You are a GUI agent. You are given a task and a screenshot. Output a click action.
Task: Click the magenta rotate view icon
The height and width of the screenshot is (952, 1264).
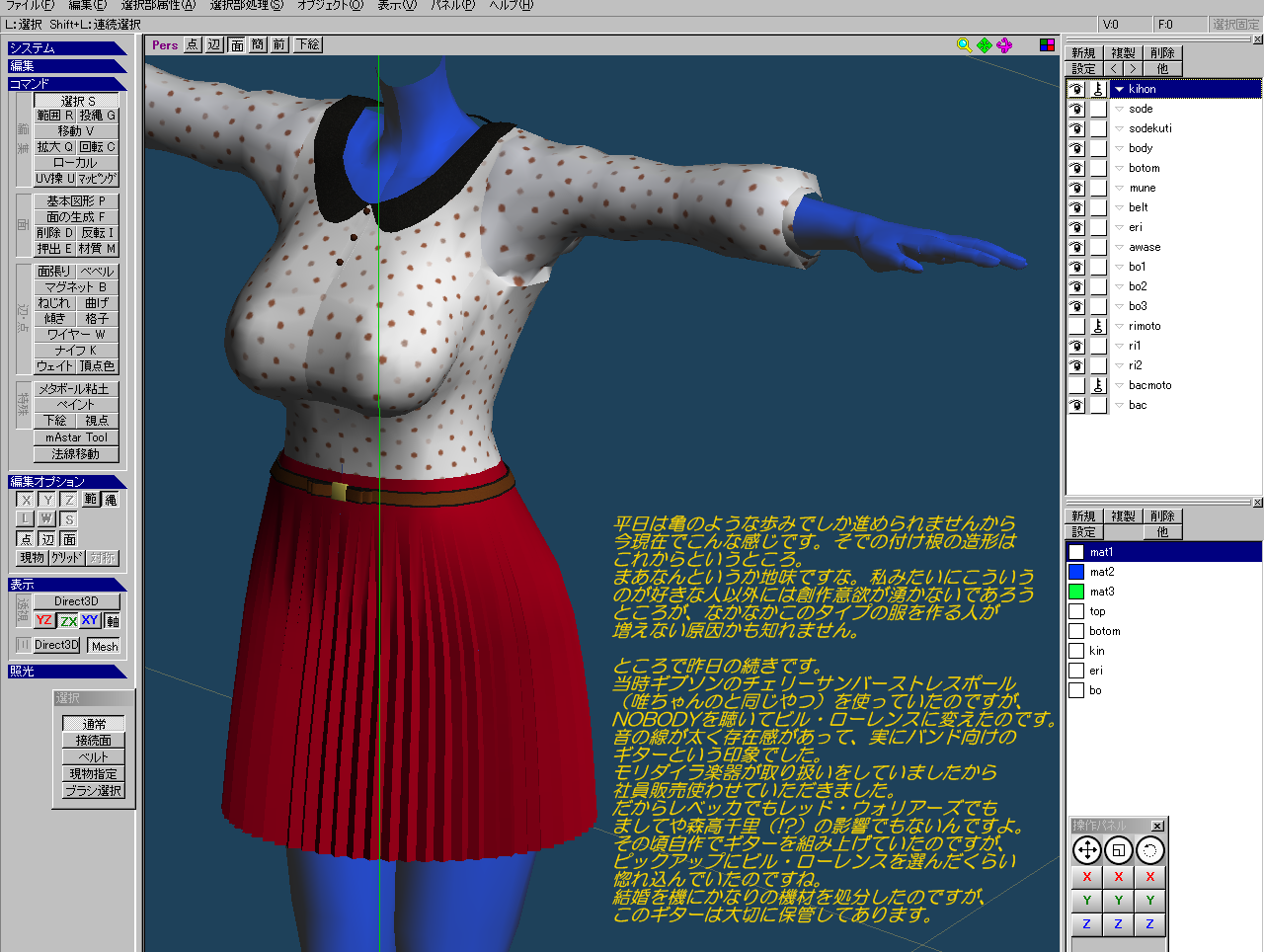(1004, 45)
